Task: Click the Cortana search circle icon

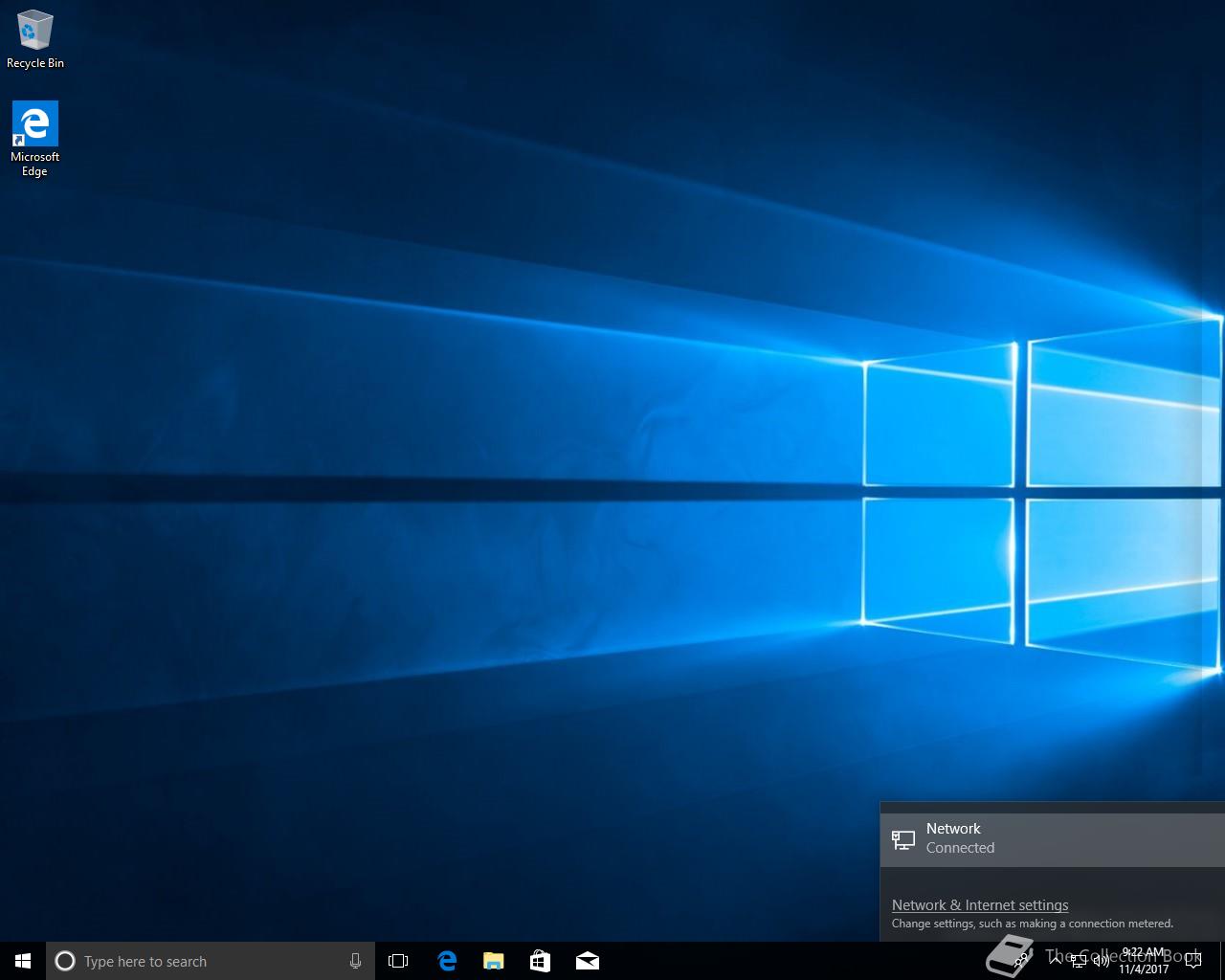Action: [x=65, y=961]
